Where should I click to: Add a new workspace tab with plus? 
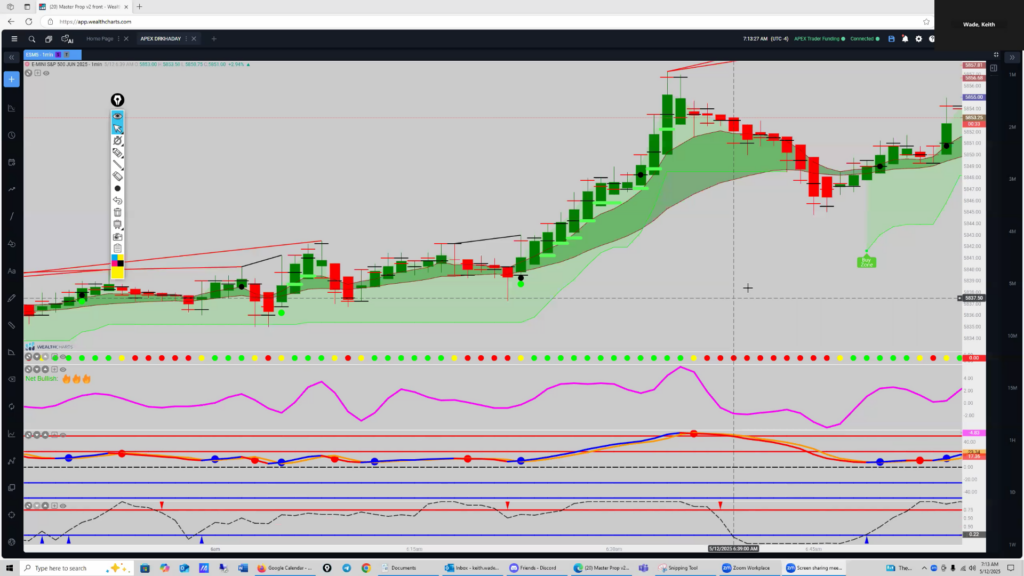point(214,39)
